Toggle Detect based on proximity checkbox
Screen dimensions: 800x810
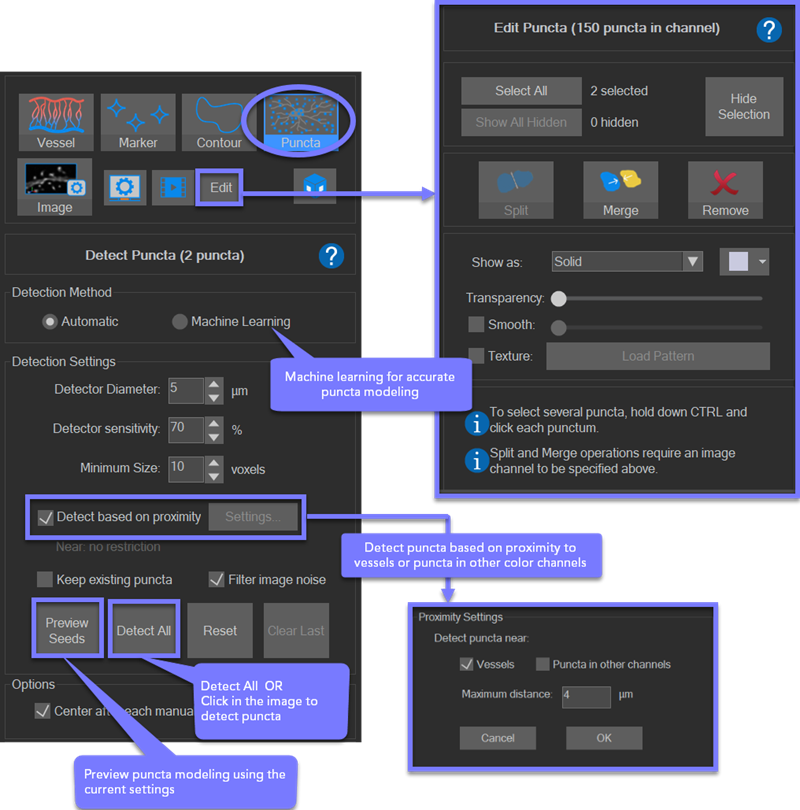[x=45, y=517]
